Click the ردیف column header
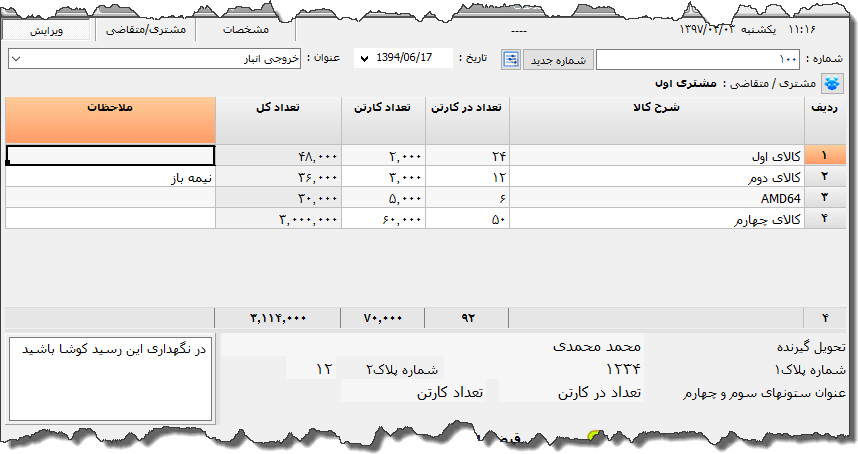Image resolution: width=858 pixels, height=454 pixels. 825,120
